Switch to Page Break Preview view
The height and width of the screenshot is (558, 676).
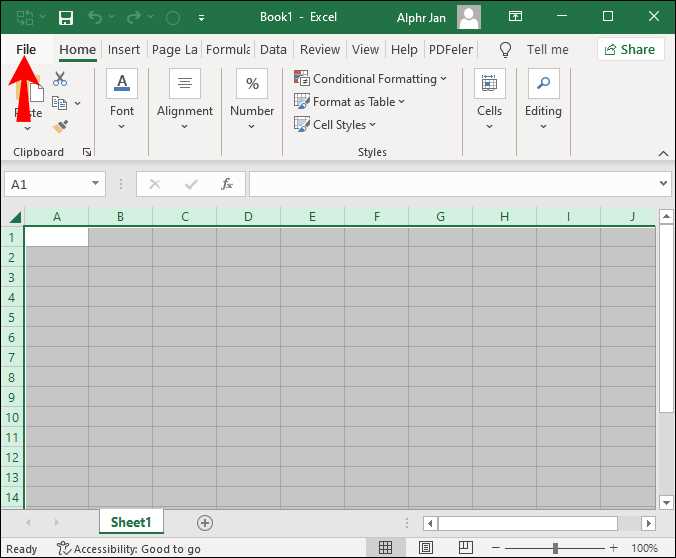[x=466, y=548]
